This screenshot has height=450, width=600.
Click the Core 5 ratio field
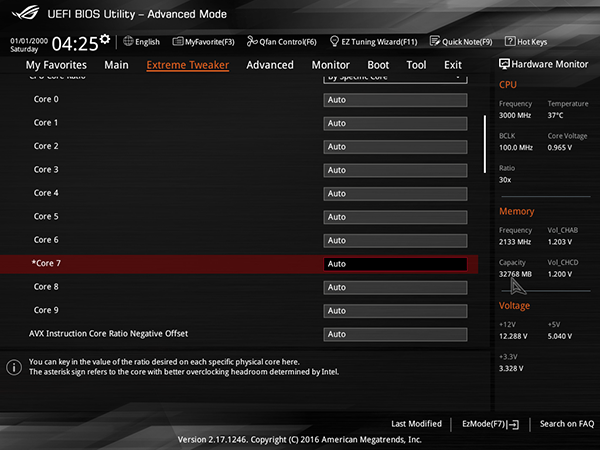coord(395,217)
